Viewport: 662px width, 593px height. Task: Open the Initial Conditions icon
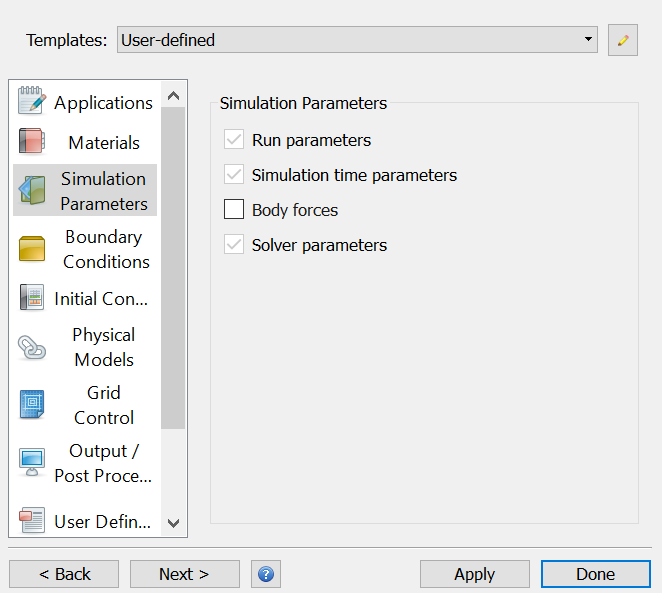[x=32, y=297]
